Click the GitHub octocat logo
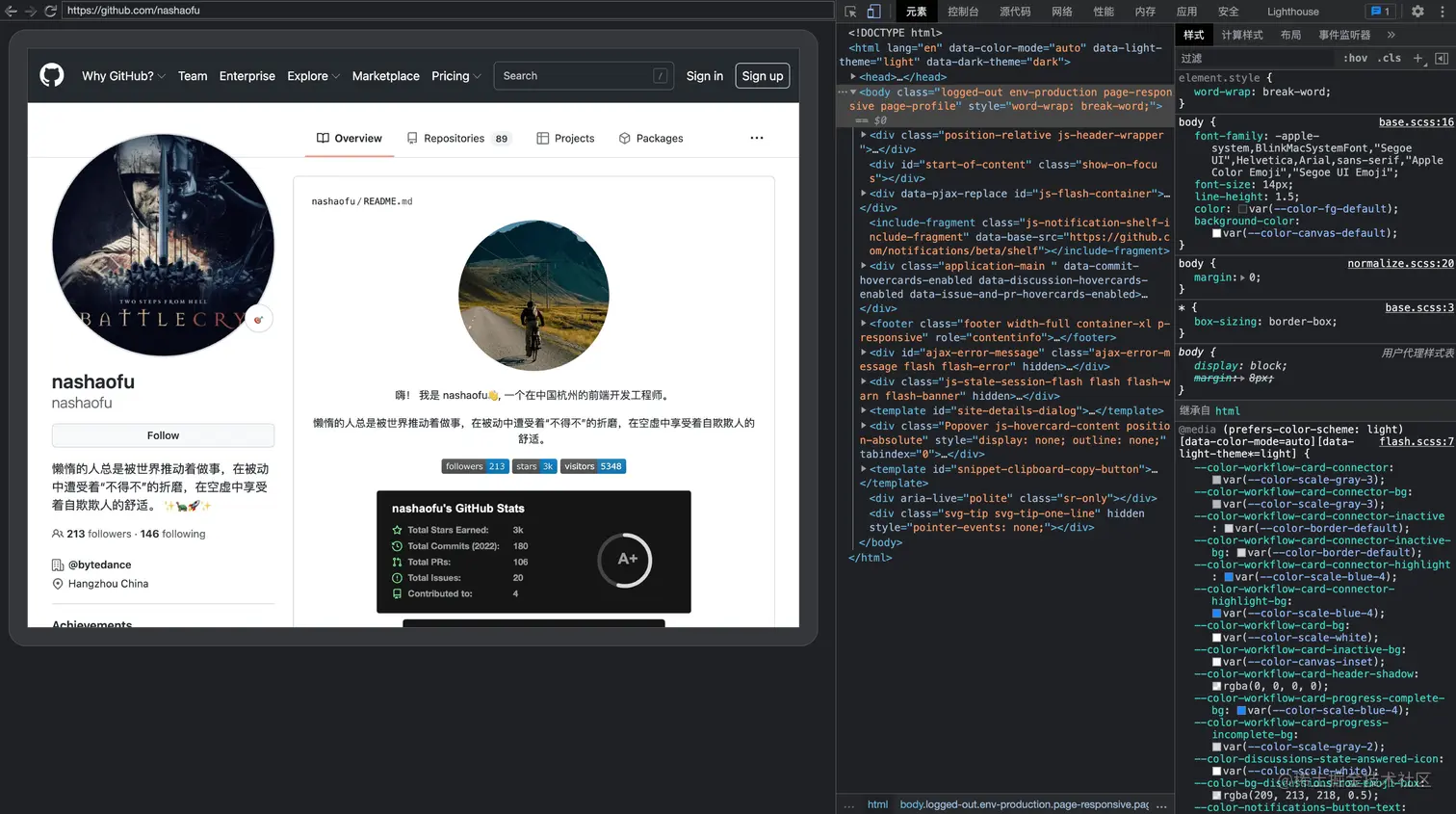The width and height of the screenshot is (1456, 814). coord(52,75)
